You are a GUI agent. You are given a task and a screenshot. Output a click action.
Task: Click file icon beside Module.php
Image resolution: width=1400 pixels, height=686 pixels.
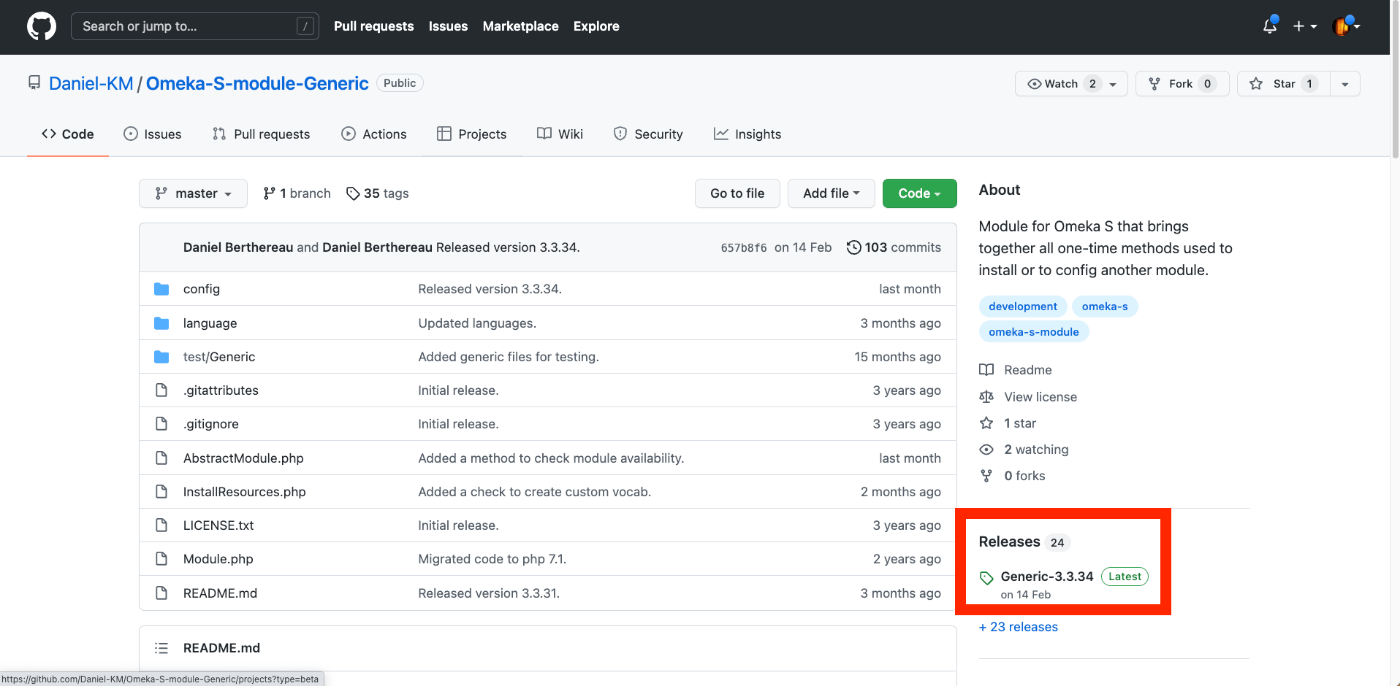(162, 559)
